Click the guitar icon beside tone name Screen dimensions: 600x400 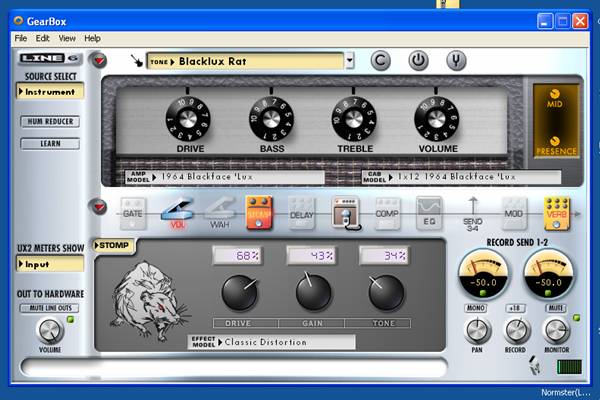pyautogui.click(x=137, y=60)
